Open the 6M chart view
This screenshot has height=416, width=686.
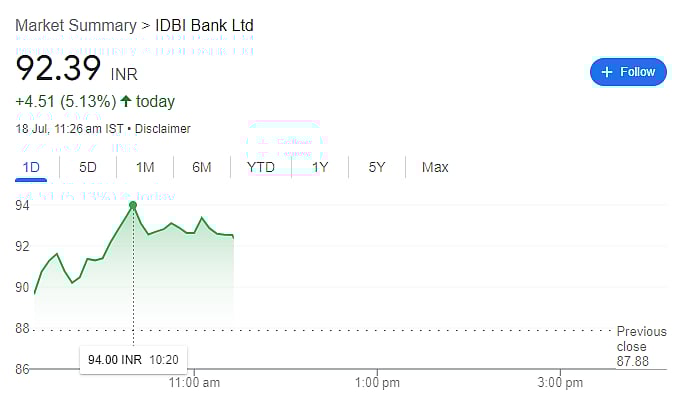pos(202,167)
